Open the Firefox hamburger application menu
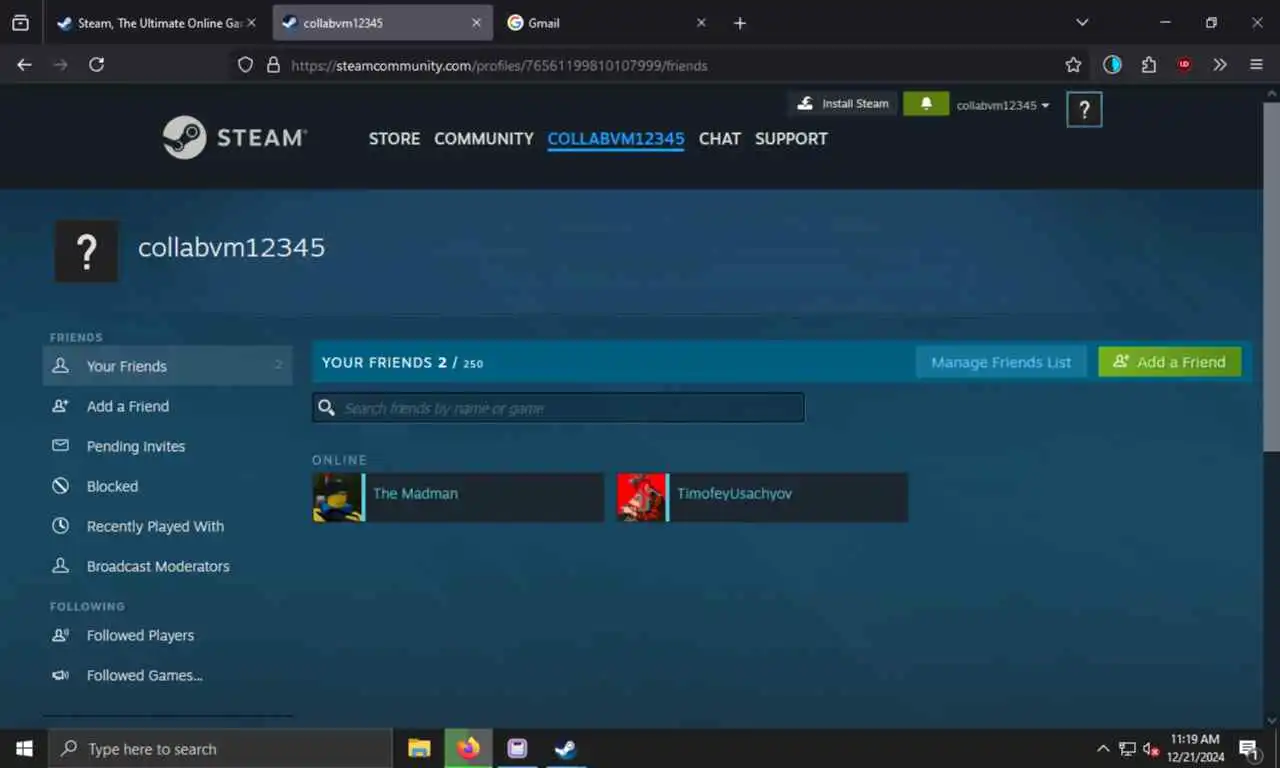The width and height of the screenshot is (1280, 768). pos(1257,65)
